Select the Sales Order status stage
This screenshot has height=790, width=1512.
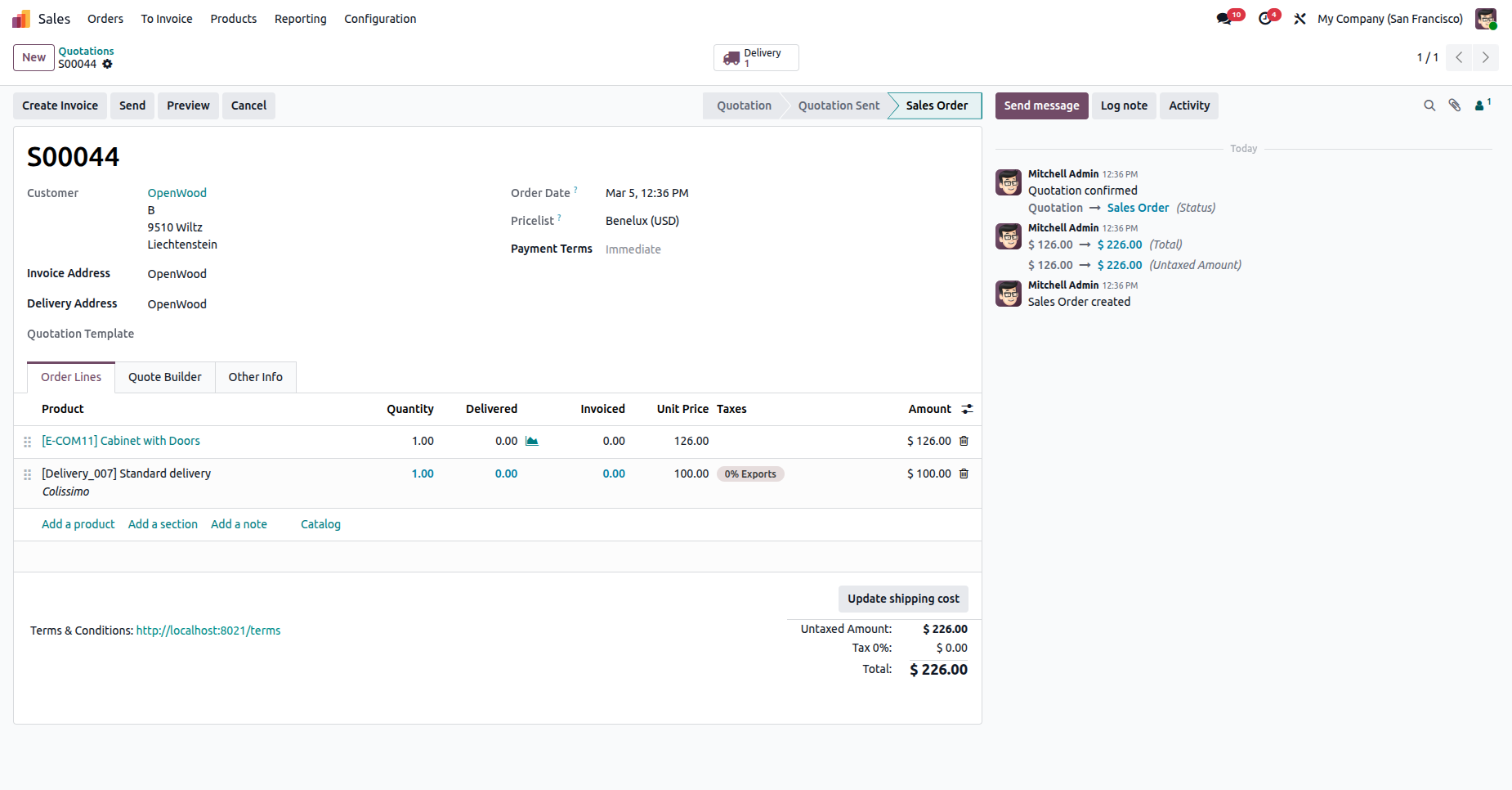click(937, 105)
